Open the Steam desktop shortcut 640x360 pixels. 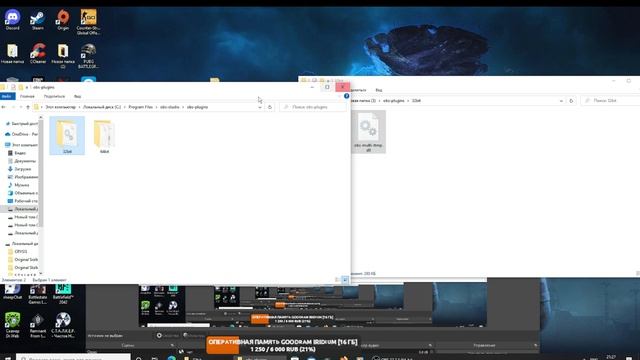[x=38, y=20]
